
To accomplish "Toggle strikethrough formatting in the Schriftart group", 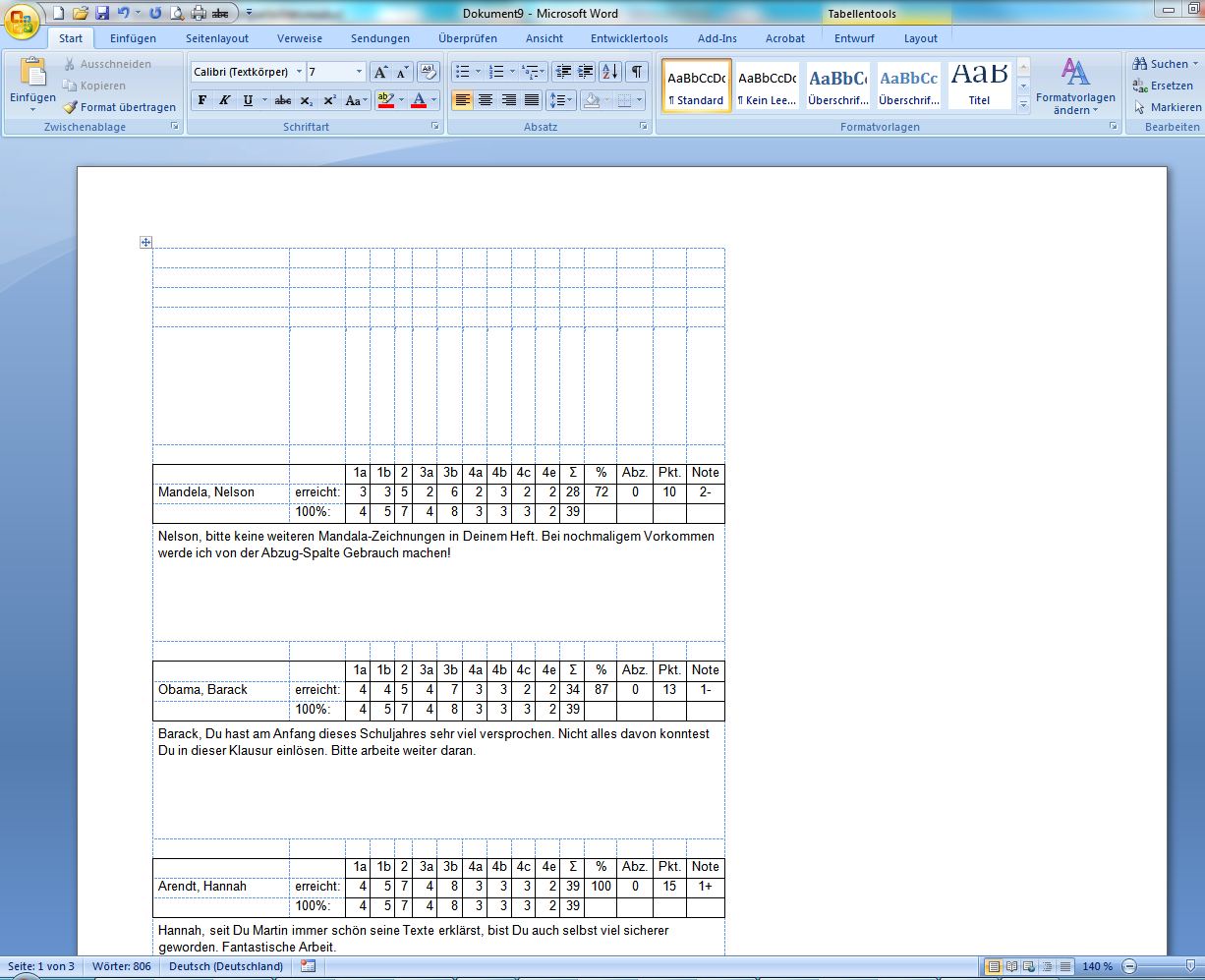I will 283,100.
